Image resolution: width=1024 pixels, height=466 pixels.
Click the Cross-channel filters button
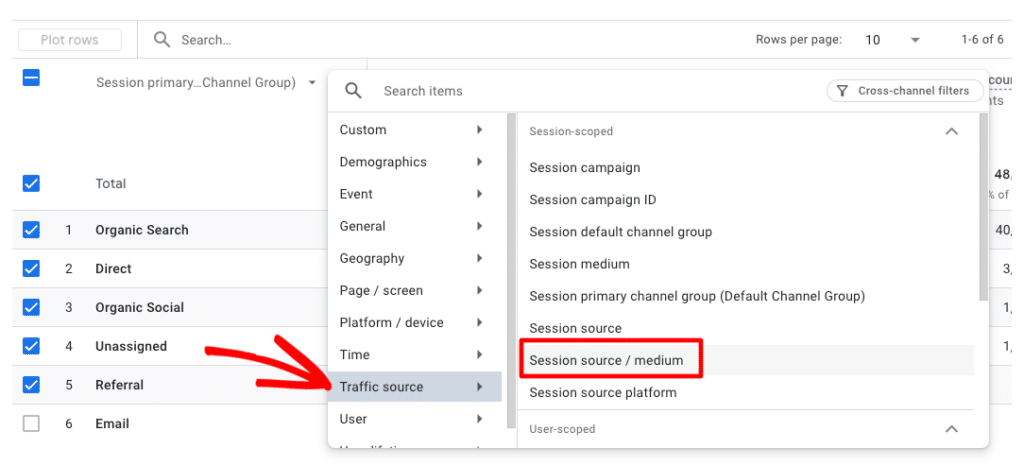pyautogui.click(x=903, y=91)
